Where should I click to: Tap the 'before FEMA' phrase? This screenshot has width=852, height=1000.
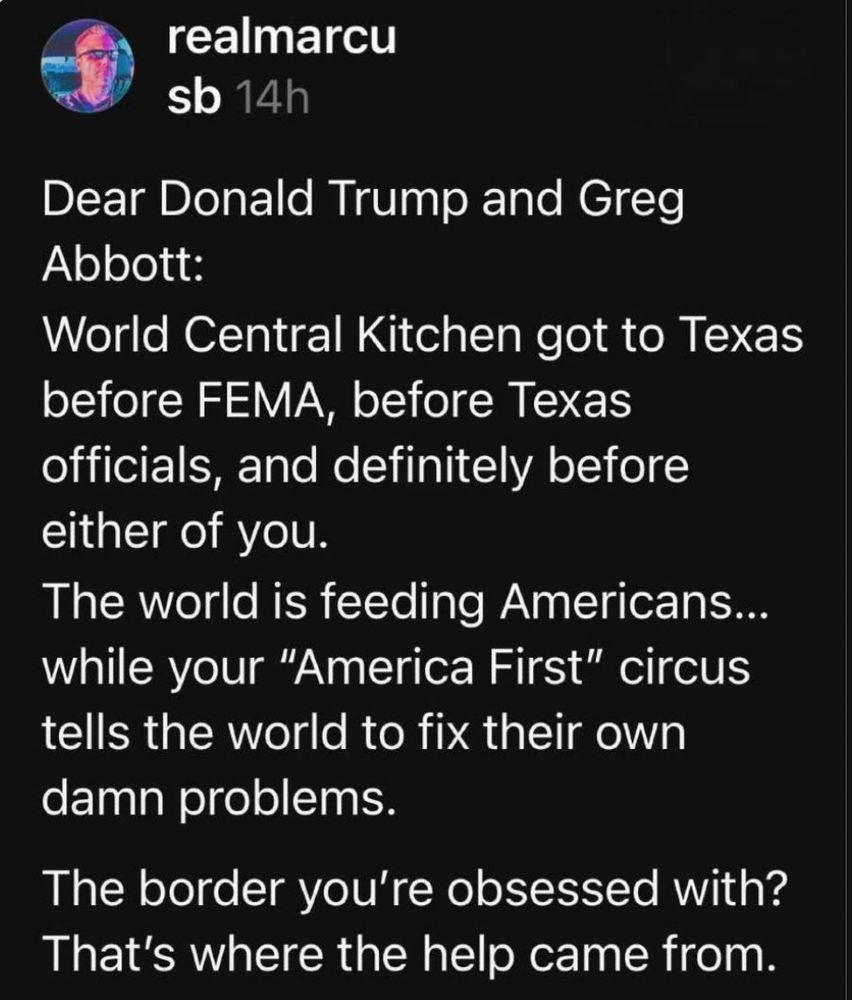point(188,401)
